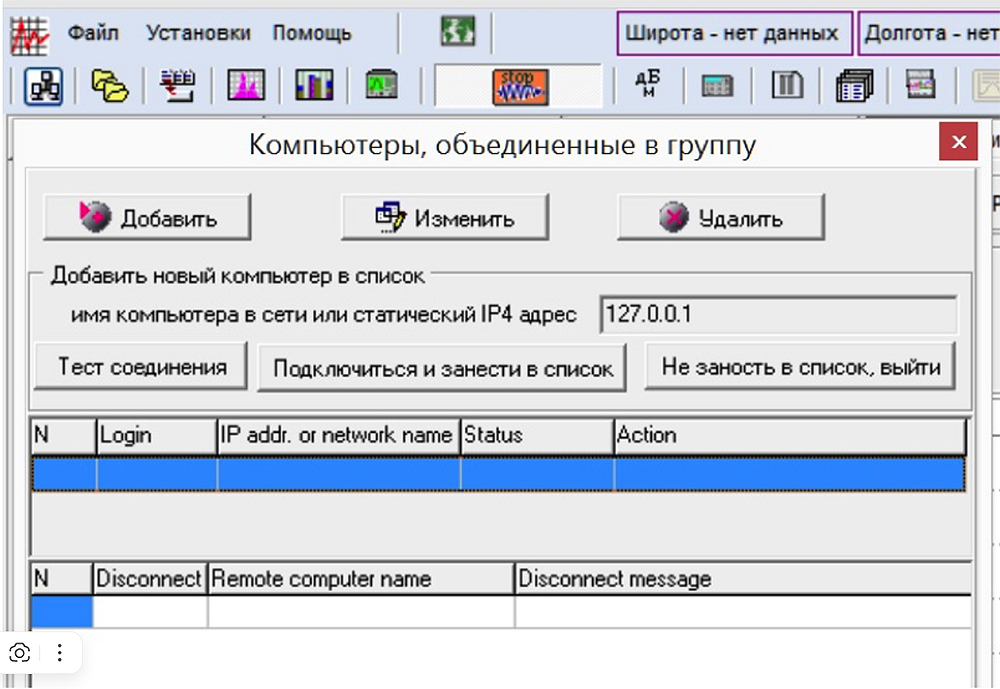Open the calculator tool icon
Screen dimensions: 1000x689
click(719, 85)
